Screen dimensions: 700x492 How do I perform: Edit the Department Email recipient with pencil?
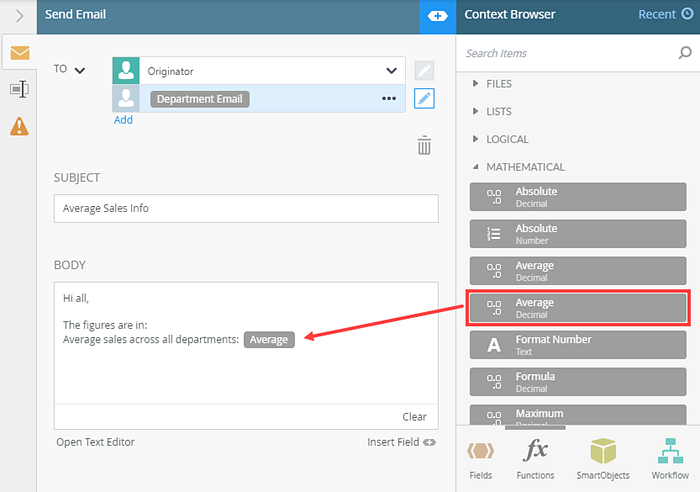(x=424, y=99)
